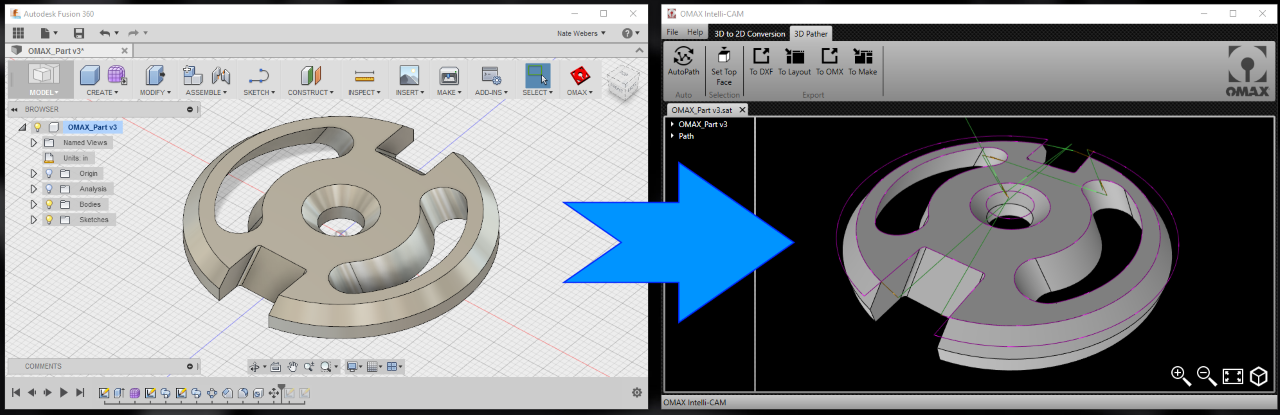This screenshot has height=415, width=1280.
Task: Click the purple Create Form icon
Action: pos(116,75)
